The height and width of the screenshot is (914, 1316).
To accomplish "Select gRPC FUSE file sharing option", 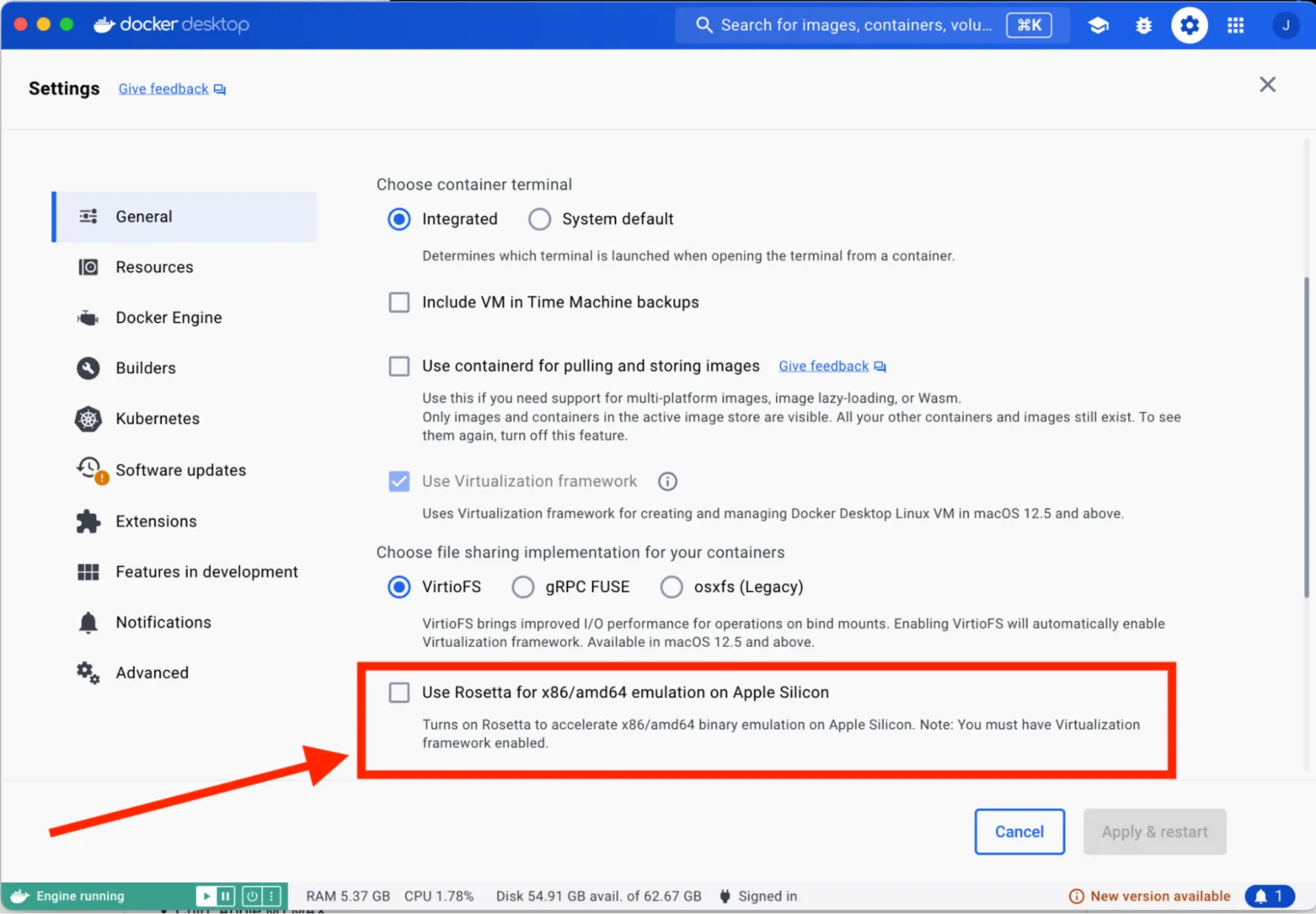I will click(x=523, y=587).
